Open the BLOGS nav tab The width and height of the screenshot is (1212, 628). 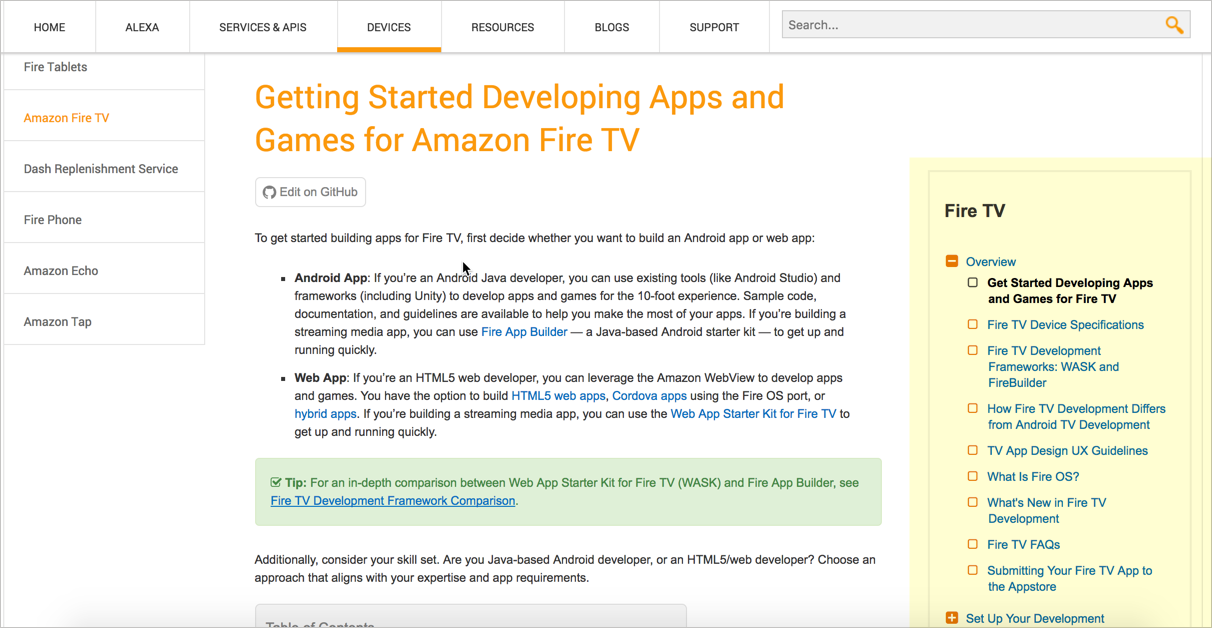click(612, 27)
